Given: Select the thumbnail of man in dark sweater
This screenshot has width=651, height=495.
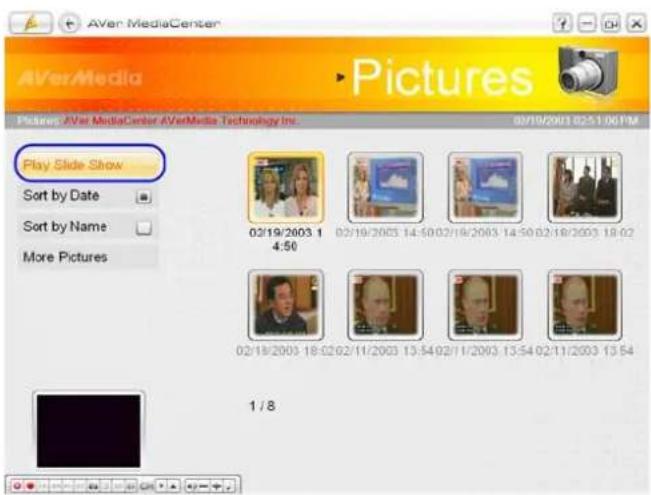Looking at the screenshot, I should [286, 305].
